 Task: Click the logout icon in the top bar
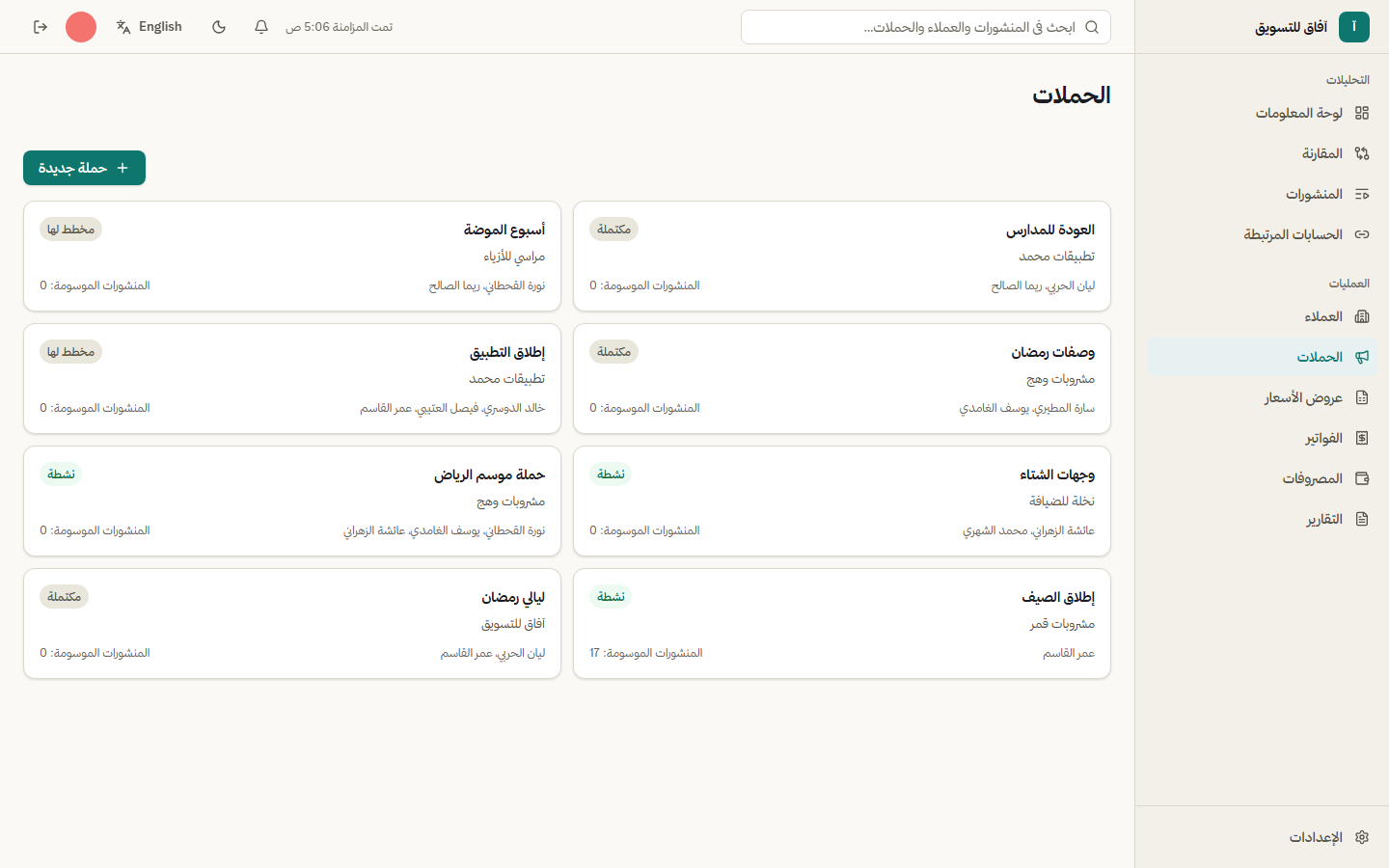[x=41, y=27]
